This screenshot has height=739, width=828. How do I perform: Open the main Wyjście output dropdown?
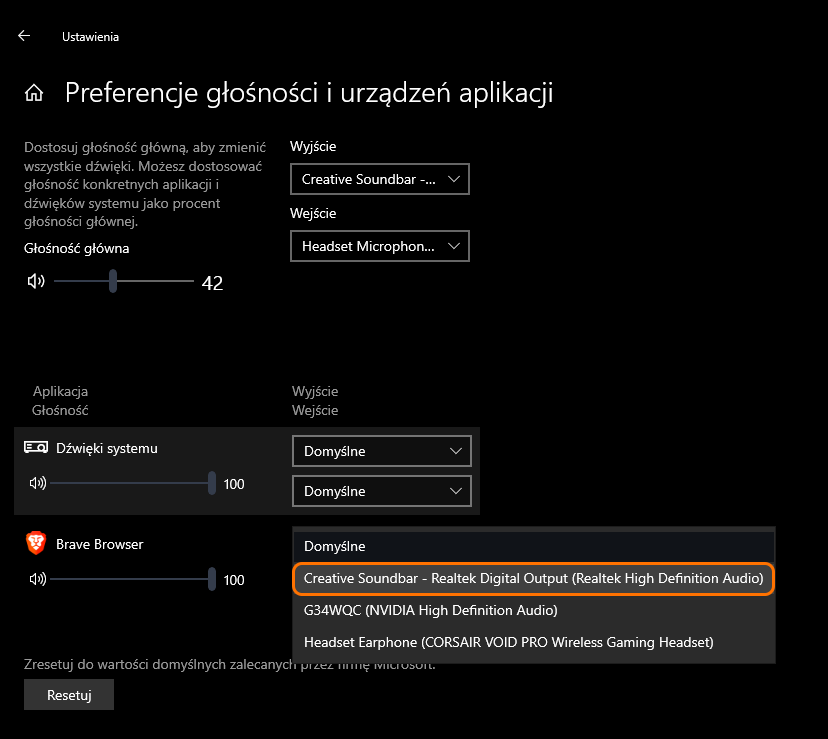pyautogui.click(x=380, y=179)
